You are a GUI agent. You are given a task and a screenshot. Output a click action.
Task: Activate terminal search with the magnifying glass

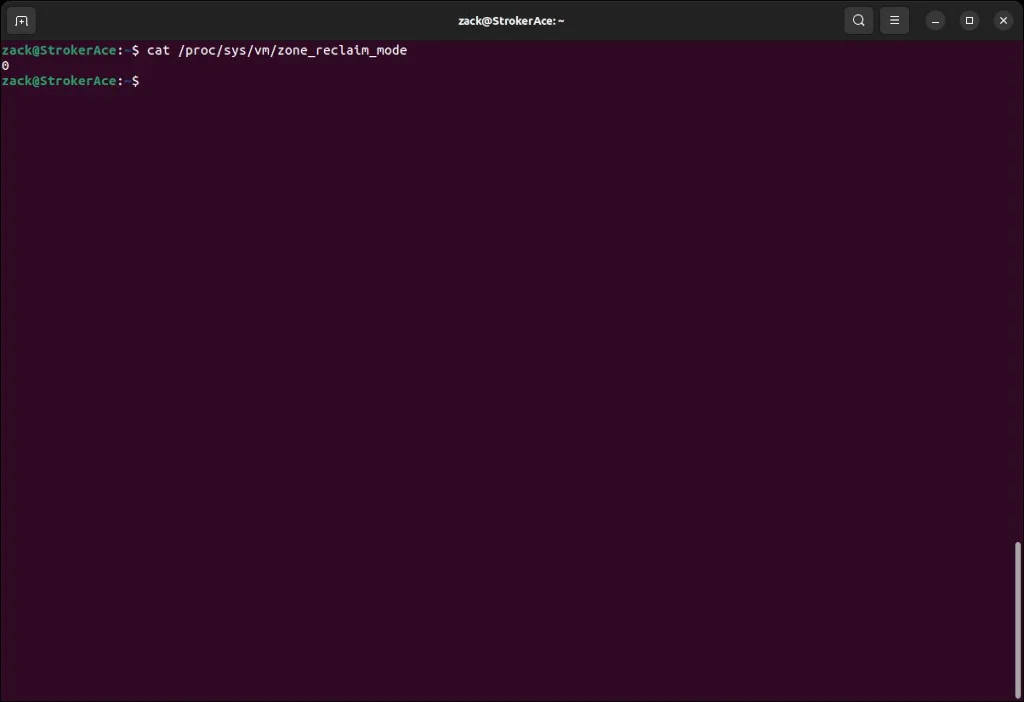858,20
